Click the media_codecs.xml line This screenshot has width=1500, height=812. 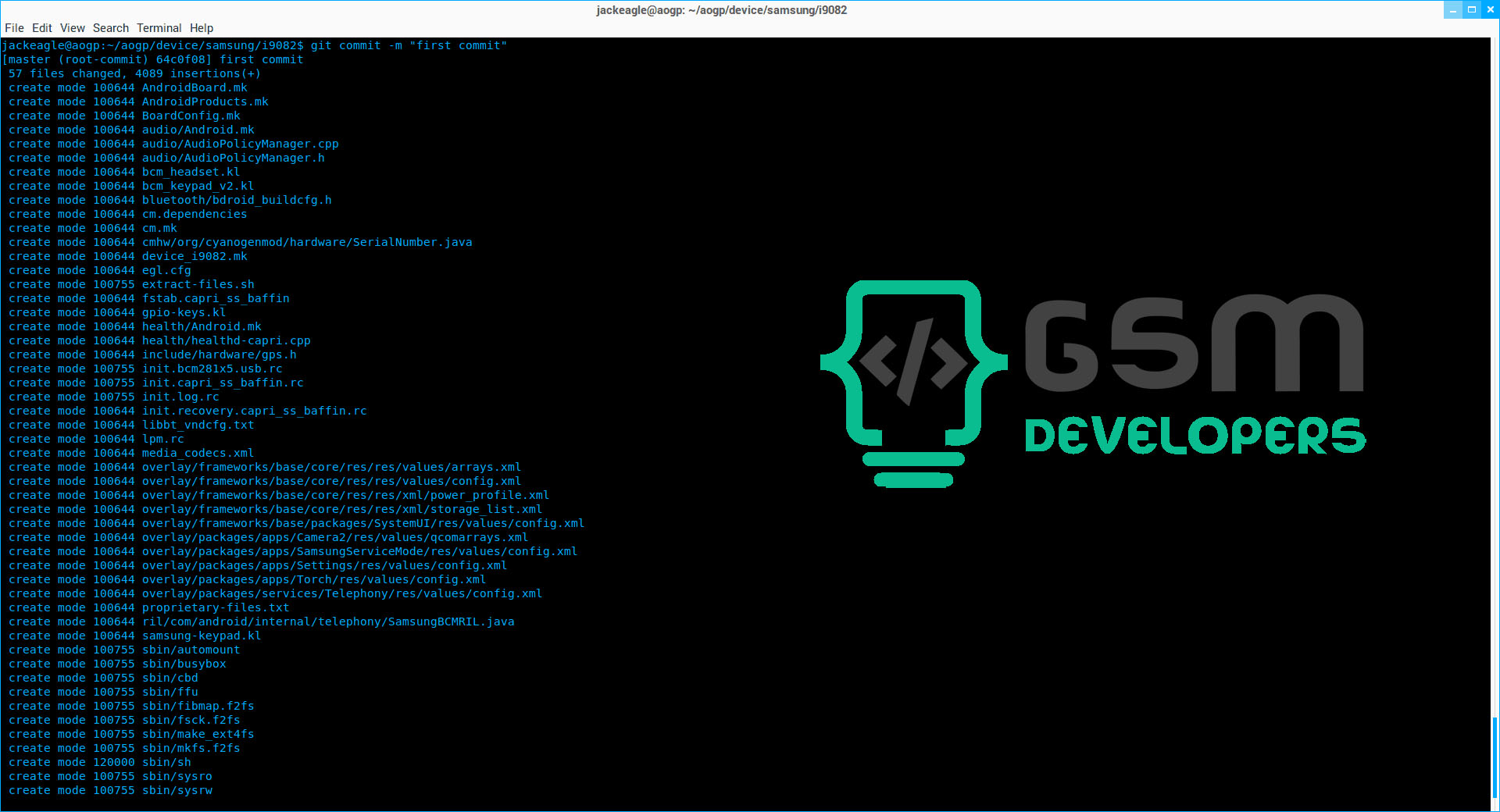(131, 453)
